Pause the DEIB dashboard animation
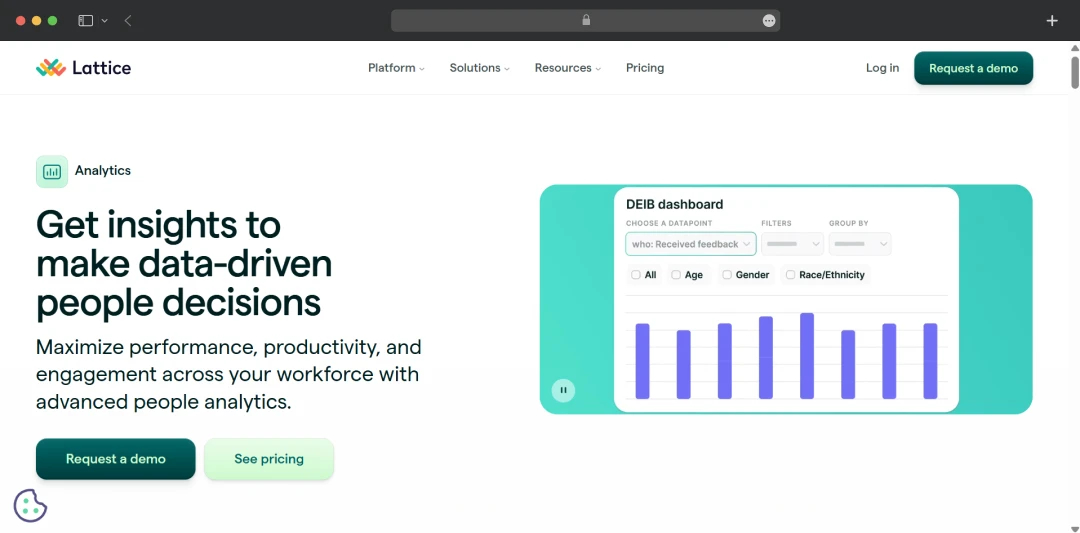 tap(563, 390)
